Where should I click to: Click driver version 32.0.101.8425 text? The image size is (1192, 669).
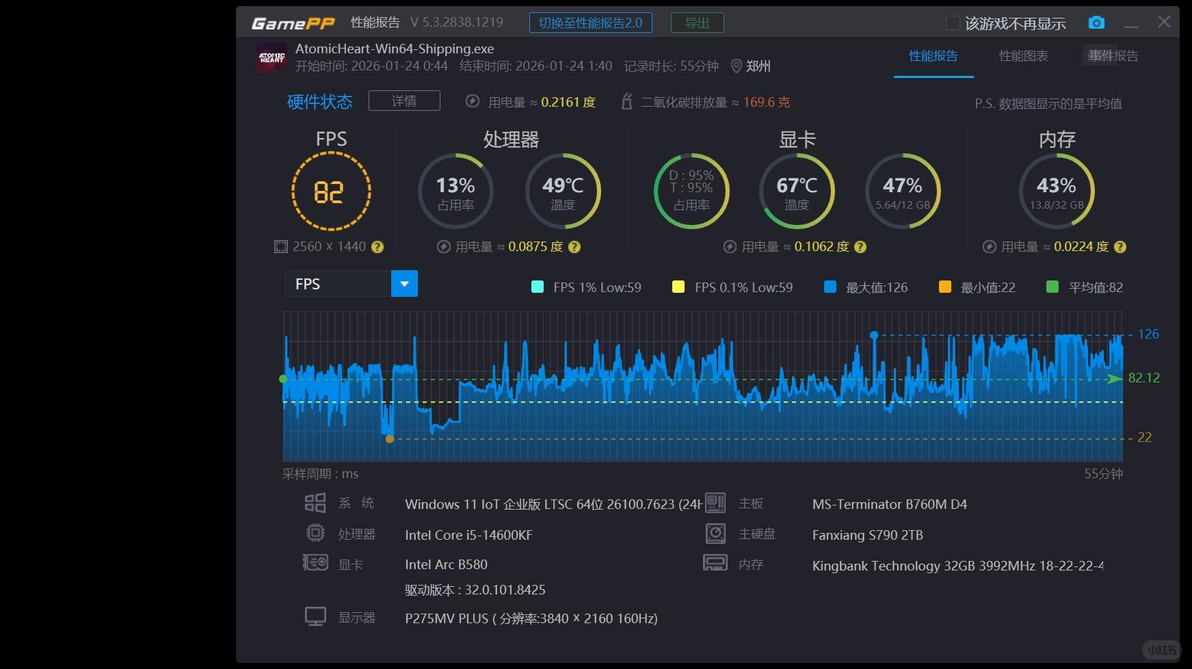[475, 590]
